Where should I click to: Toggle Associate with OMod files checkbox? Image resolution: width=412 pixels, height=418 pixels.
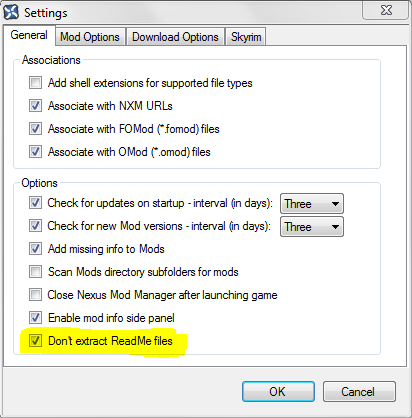tap(35, 152)
